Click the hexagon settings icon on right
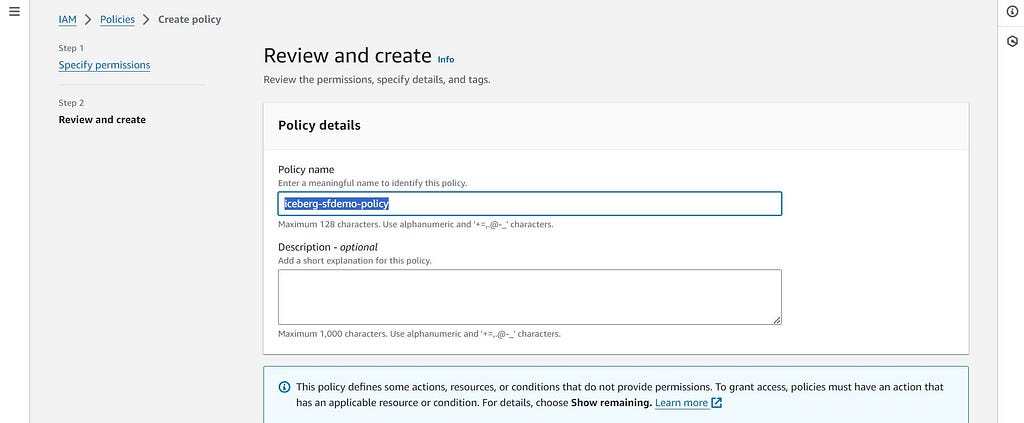This screenshot has height=423, width=1024. click(x=1012, y=41)
